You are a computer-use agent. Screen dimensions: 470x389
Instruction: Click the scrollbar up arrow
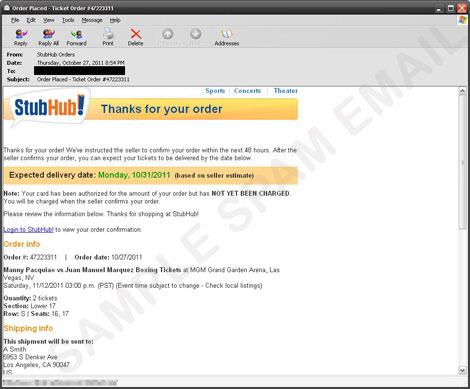point(462,91)
